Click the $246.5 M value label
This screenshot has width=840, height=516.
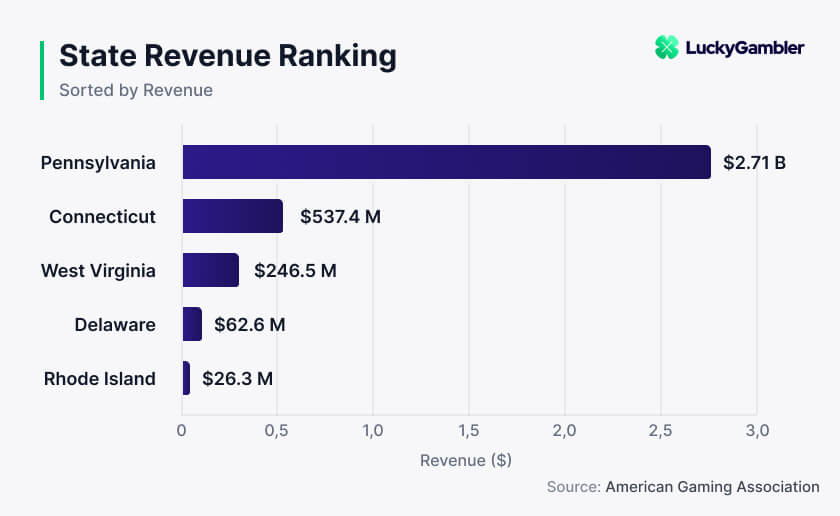click(295, 271)
